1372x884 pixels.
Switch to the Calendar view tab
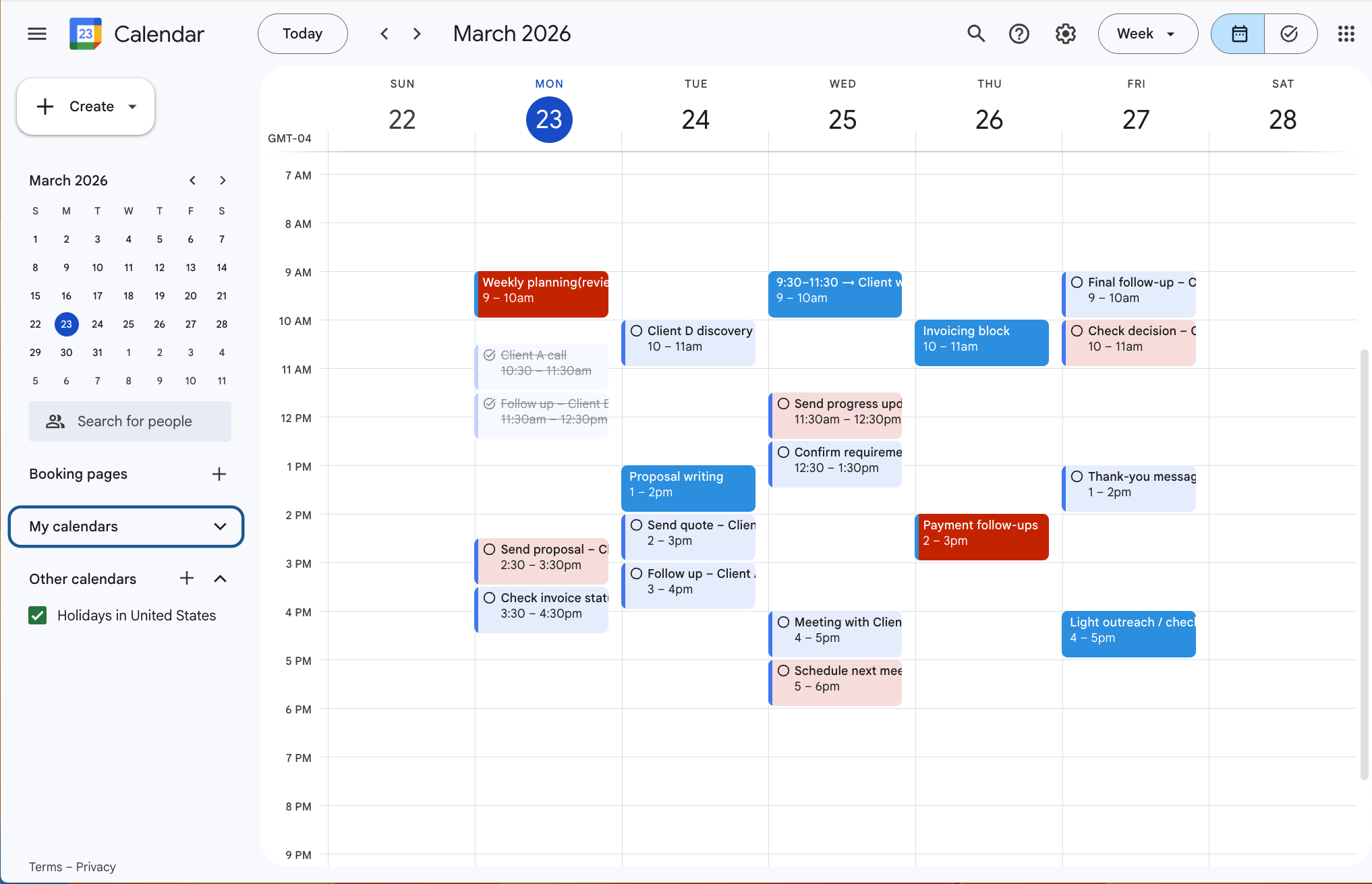[1237, 34]
